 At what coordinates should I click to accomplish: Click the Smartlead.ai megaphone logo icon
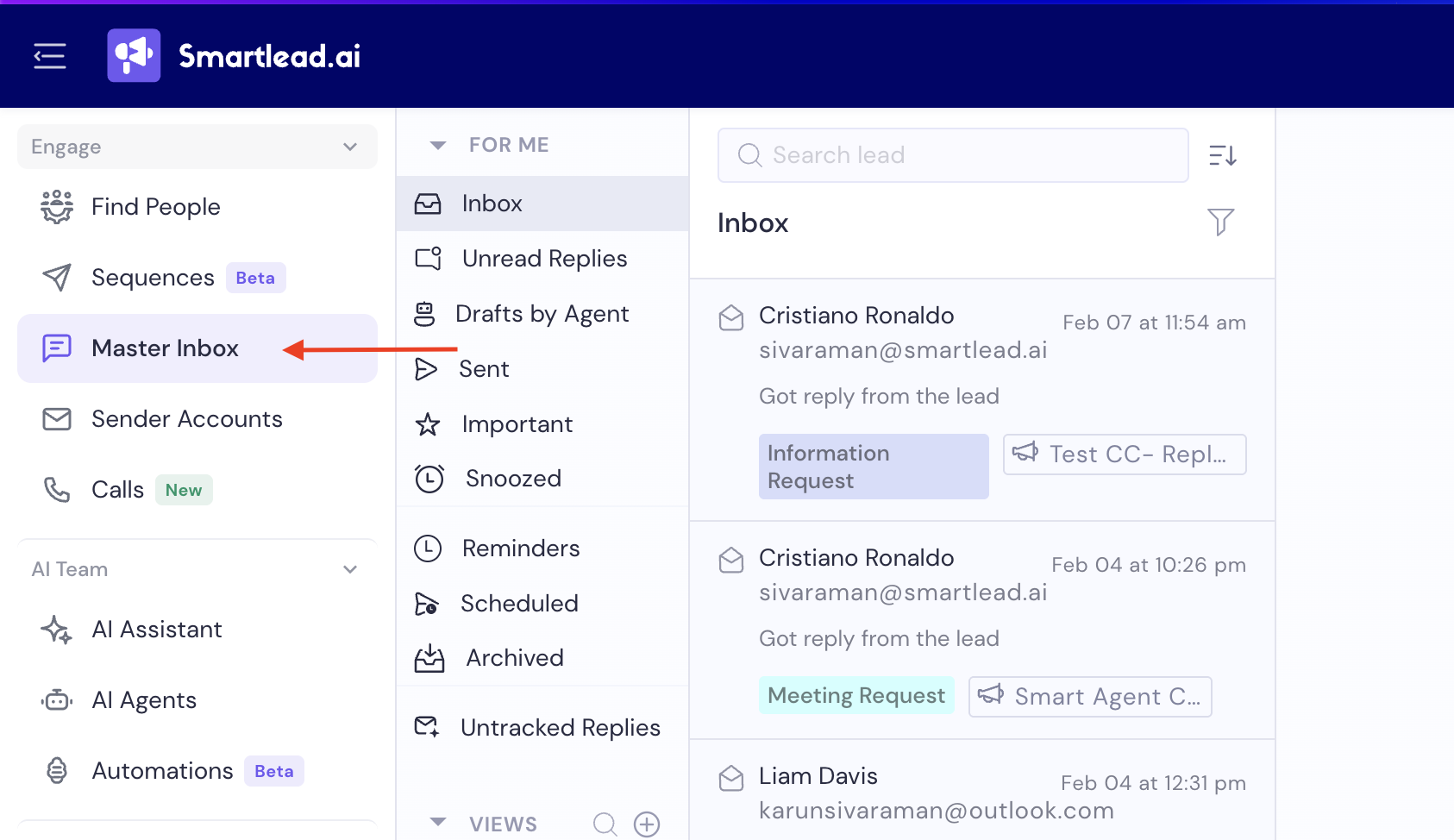[x=134, y=55]
